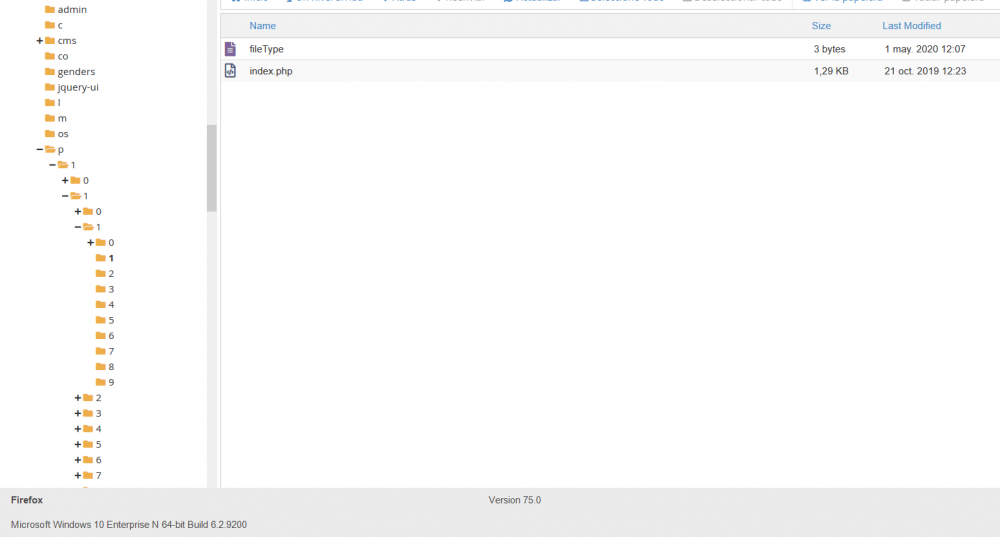Viewport: 1000px width, 537px height.
Task: Click the admin folder icon
Action: coord(50,10)
